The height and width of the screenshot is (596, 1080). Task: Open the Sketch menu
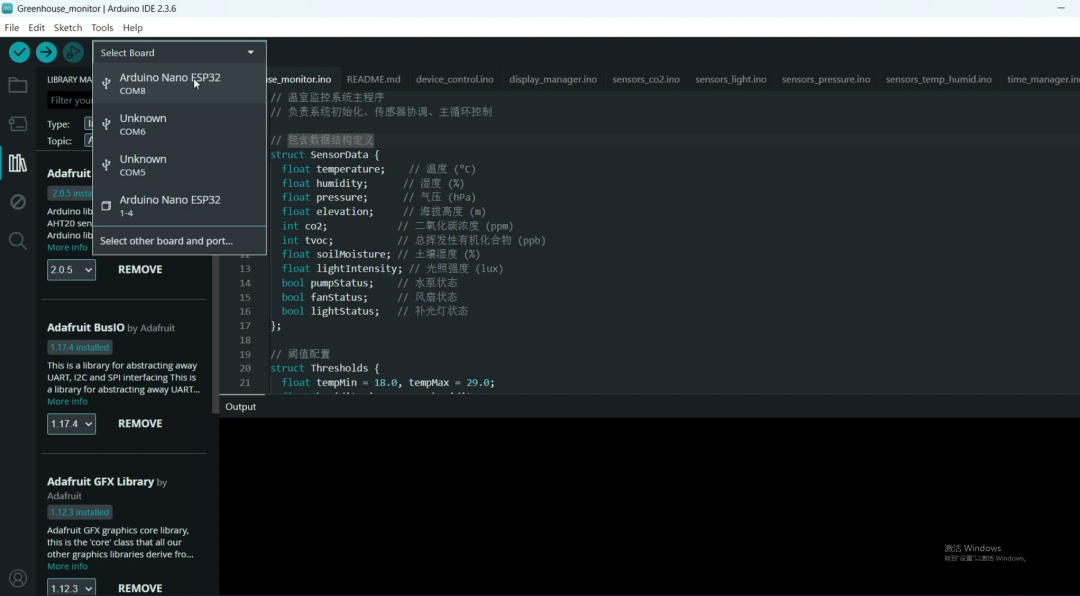[x=68, y=28]
